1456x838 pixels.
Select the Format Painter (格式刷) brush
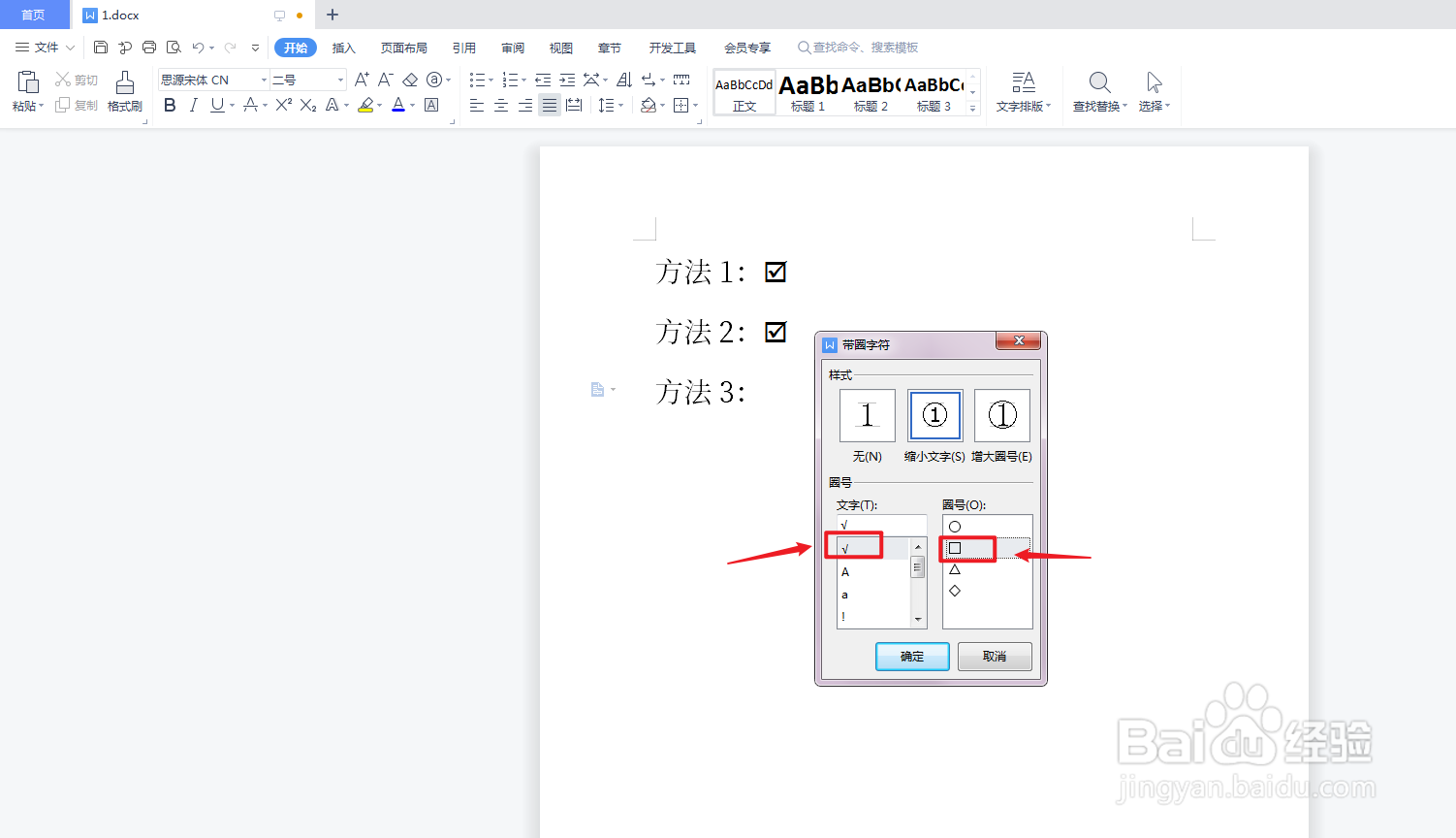coord(125,82)
